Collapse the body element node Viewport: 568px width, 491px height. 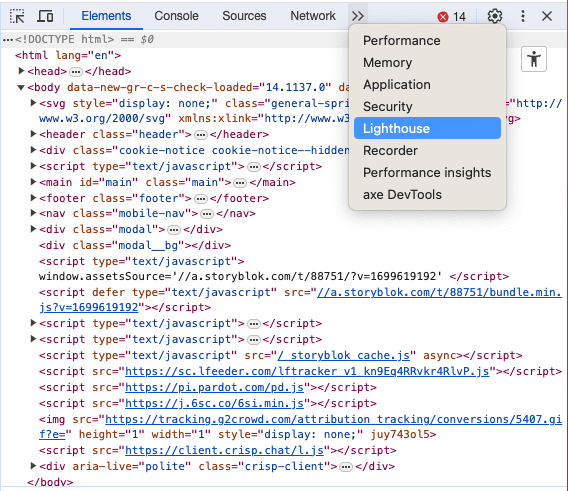pos(21,87)
